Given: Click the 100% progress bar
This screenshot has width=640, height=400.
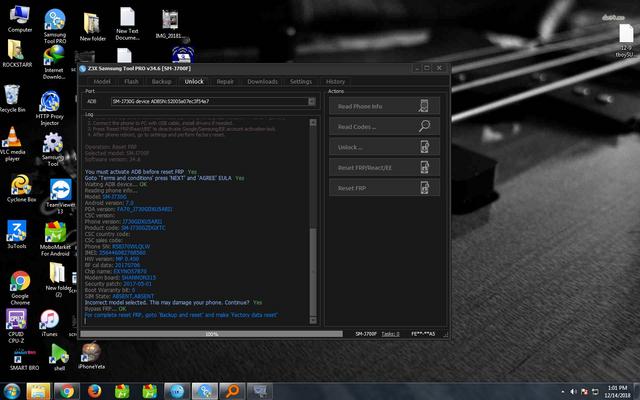Looking at the screenshot, I should (211, 334).
